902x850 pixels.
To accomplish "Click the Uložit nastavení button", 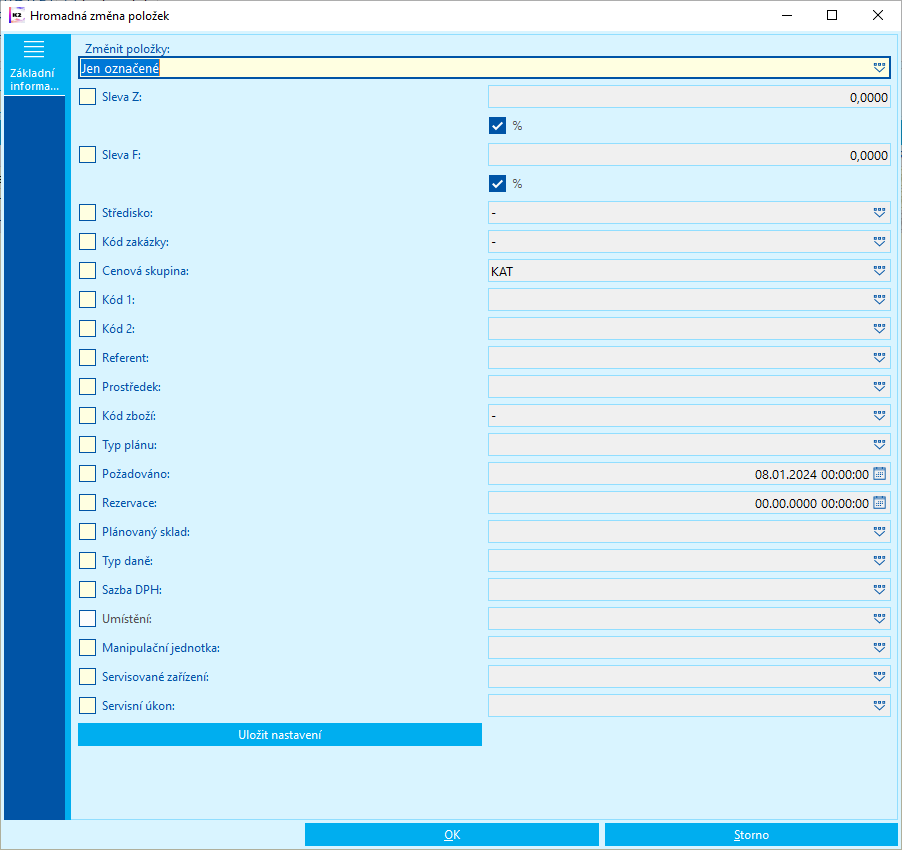I will [280, 734].
